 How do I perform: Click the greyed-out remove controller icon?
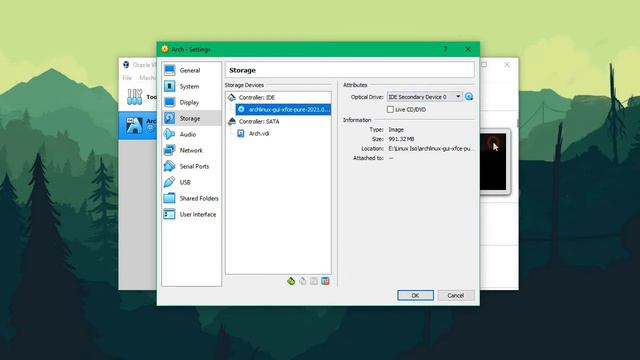(x=302, y=281)
